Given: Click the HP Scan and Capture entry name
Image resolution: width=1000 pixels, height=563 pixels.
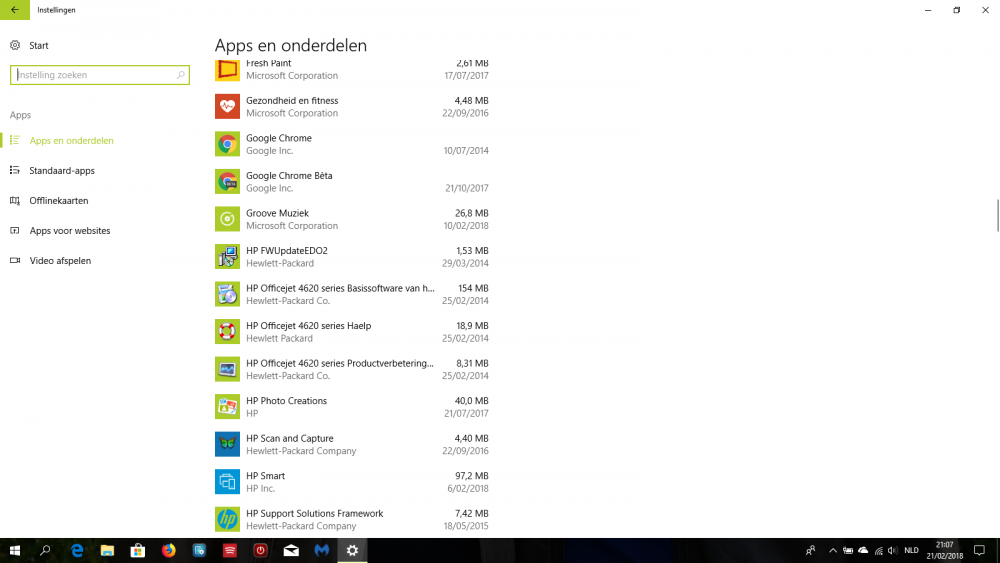Looking at the screenshot, I should coord(290,438).
